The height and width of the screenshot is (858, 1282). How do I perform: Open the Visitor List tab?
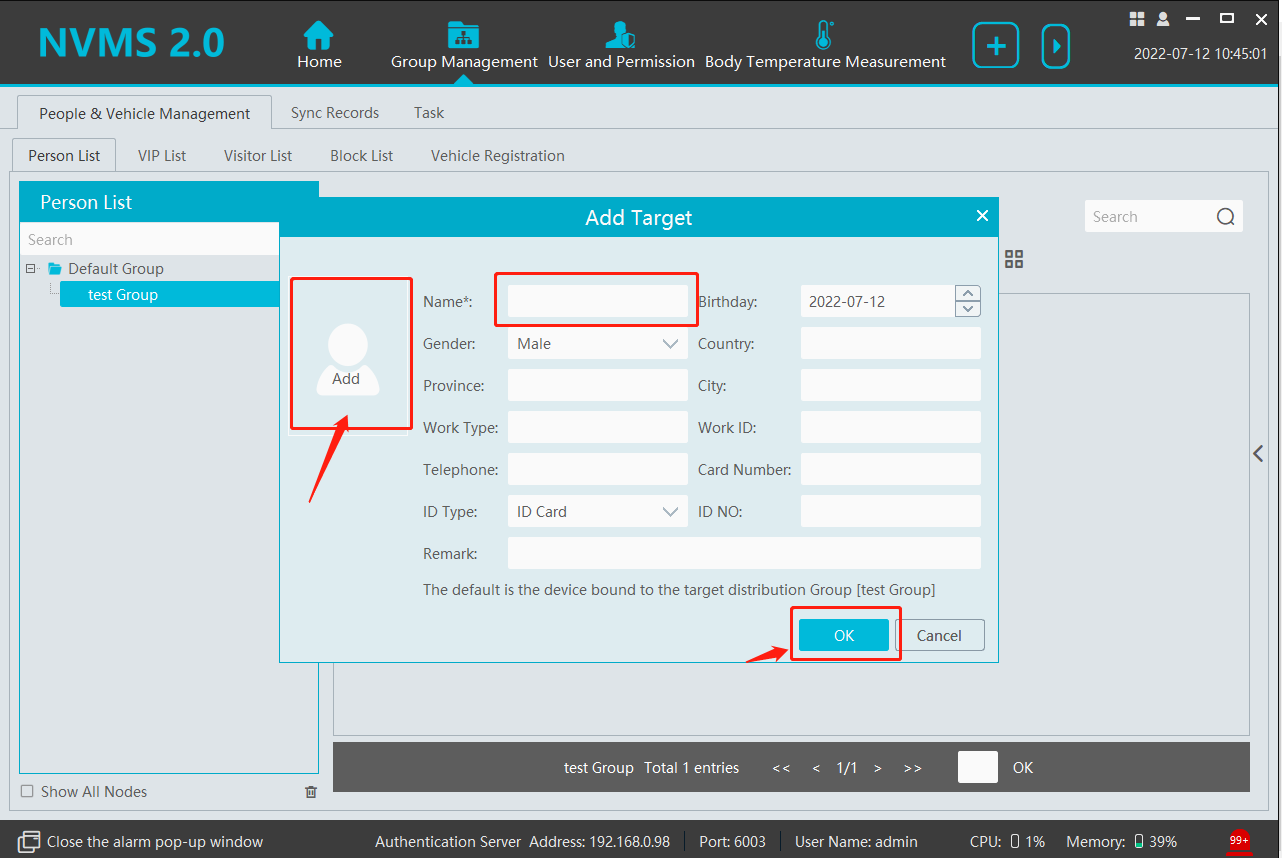[258, 155]
